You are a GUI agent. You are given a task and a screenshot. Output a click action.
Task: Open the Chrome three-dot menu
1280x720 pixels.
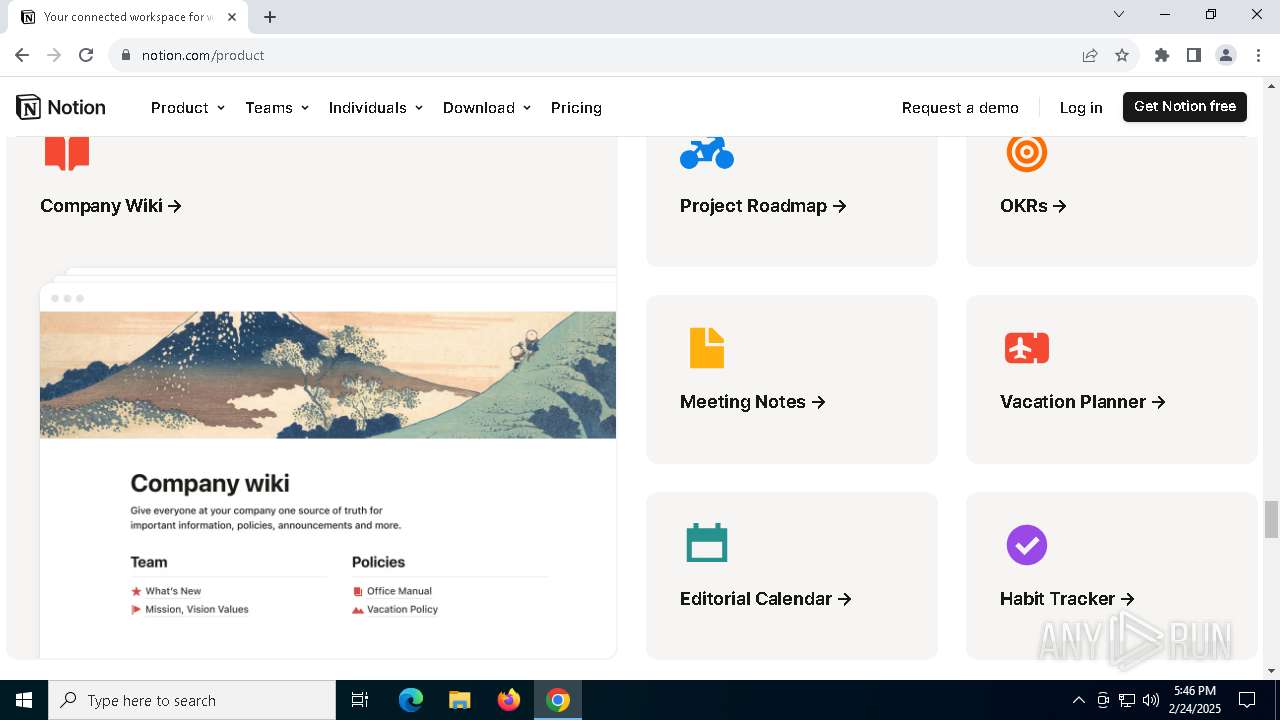point(1258,55)
